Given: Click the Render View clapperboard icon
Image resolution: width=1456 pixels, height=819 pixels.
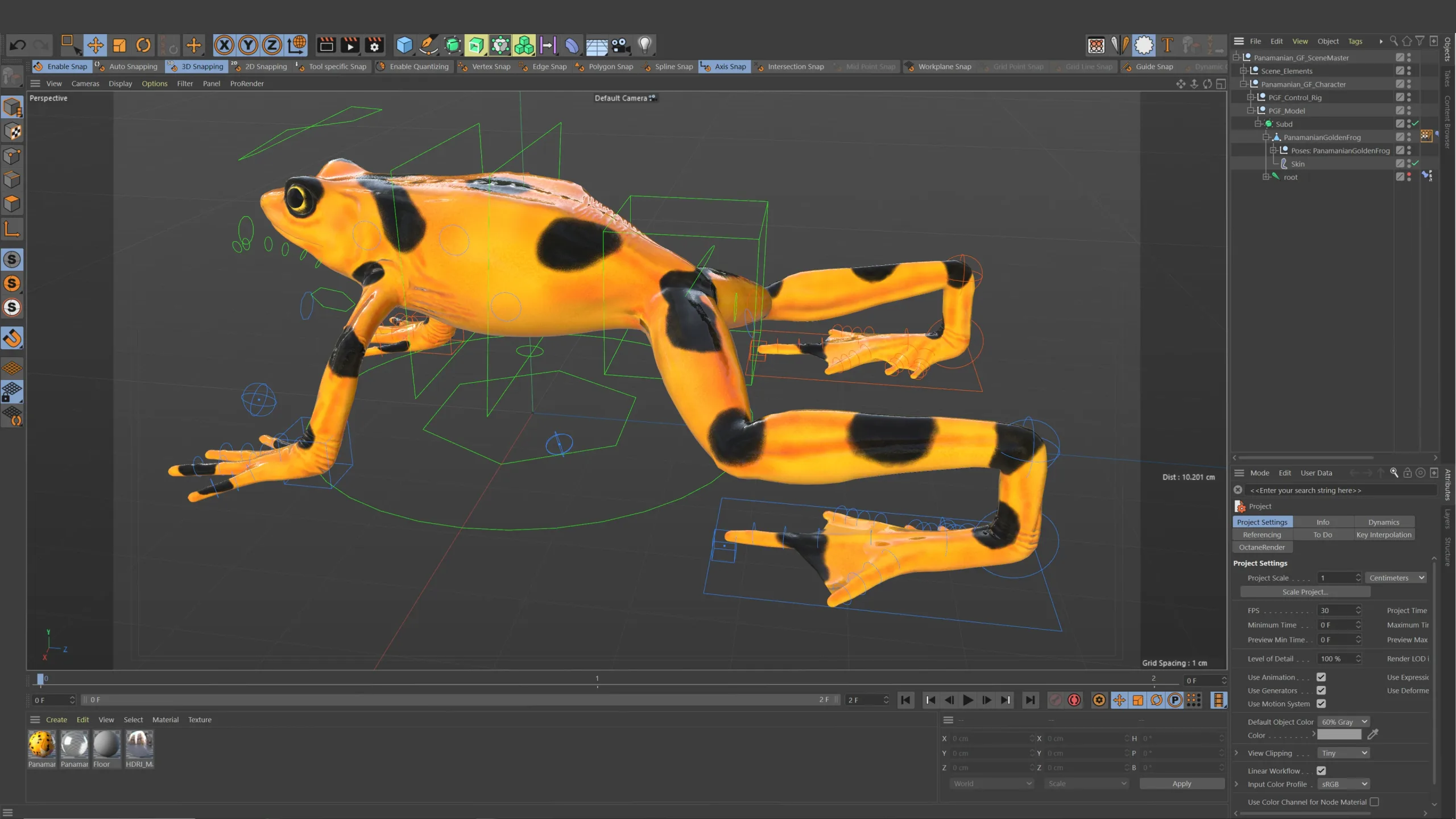Looking at the screenshot, I should (x=326, y=45).
